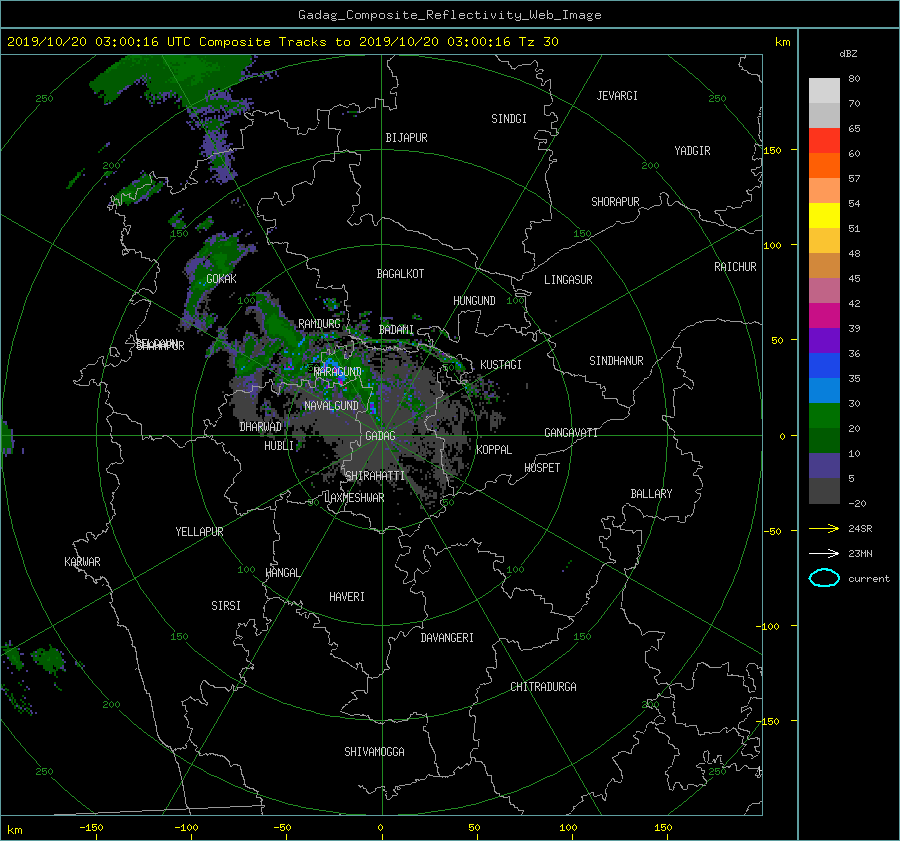The height and width of the screenshot is (841, 900).
Task: Pick the dark gray -20 dBZ swatch
Action: click(824, 491)
